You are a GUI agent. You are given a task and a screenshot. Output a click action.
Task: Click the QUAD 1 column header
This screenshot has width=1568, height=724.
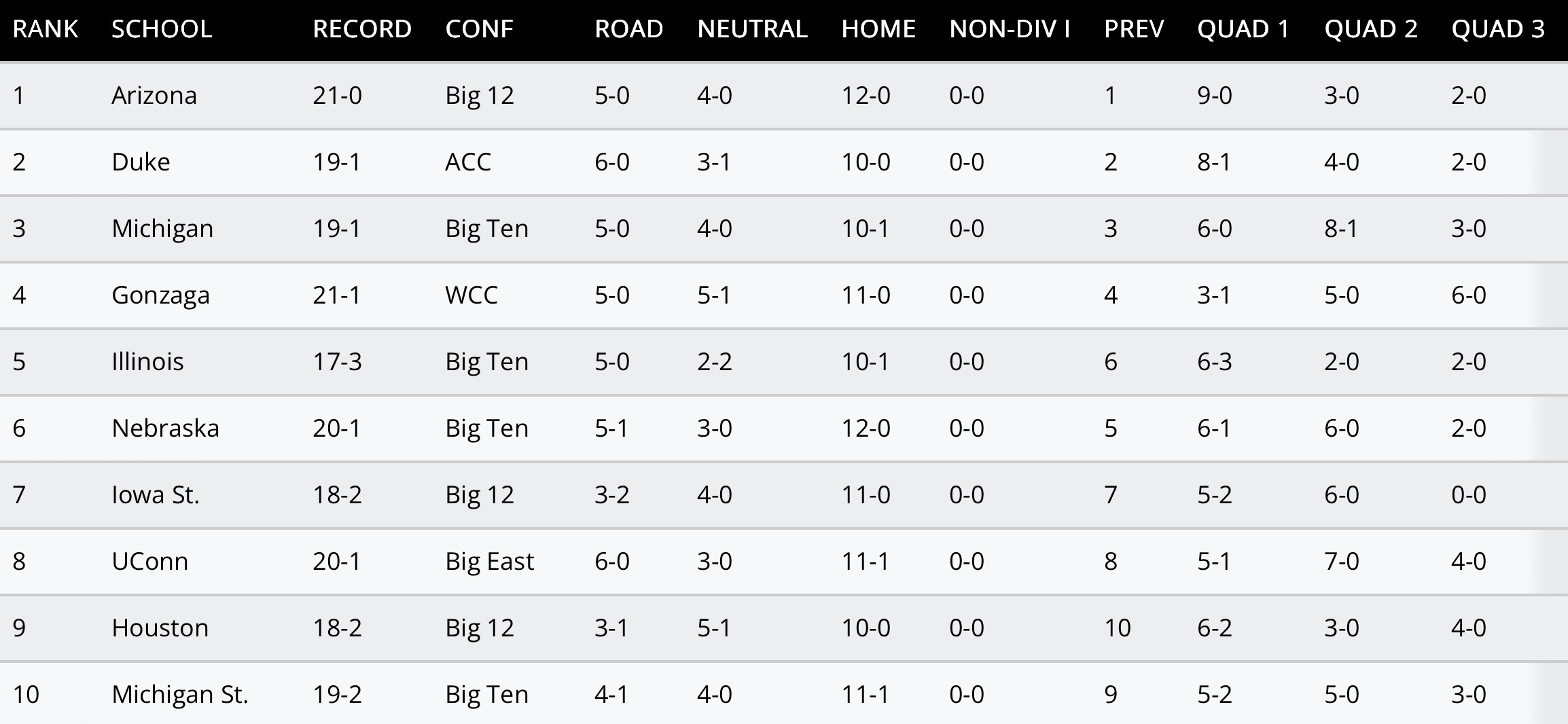click(x=1243, y=29)
